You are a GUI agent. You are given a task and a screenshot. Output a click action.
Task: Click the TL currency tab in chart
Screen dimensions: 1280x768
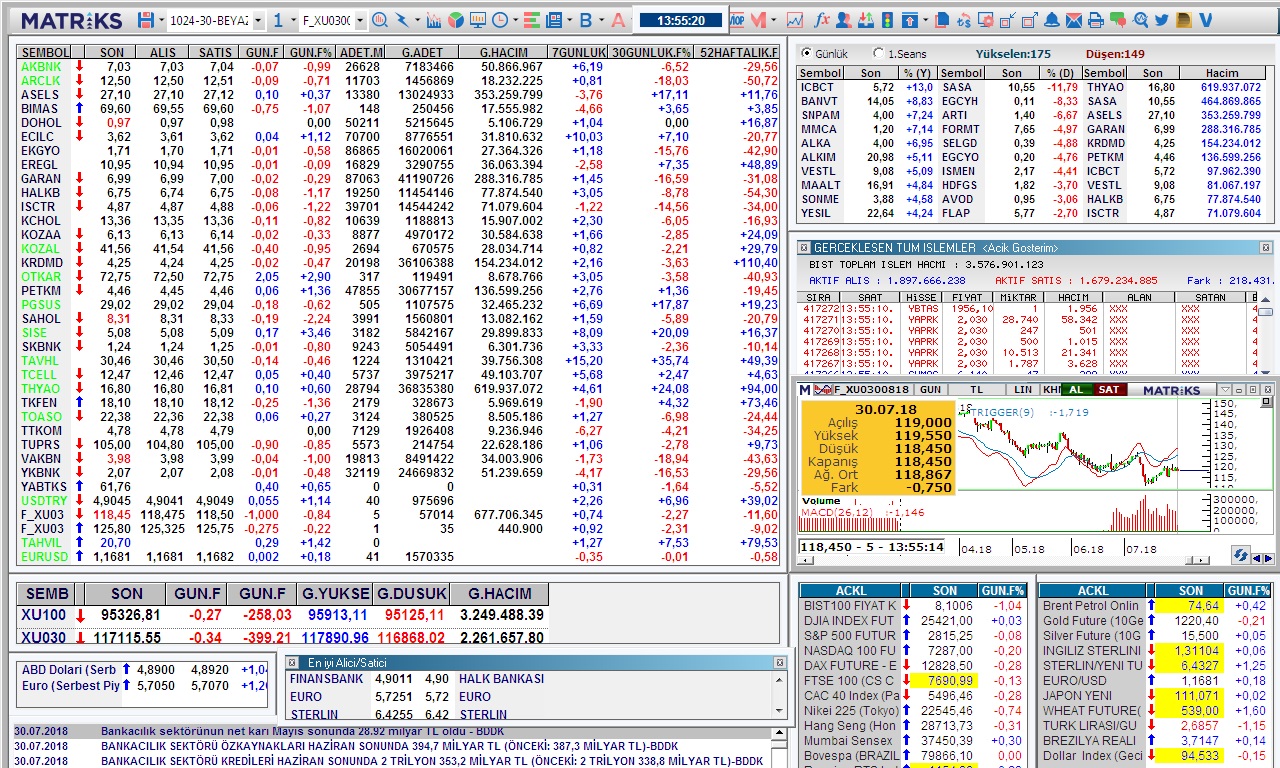[x=977, y=389]
